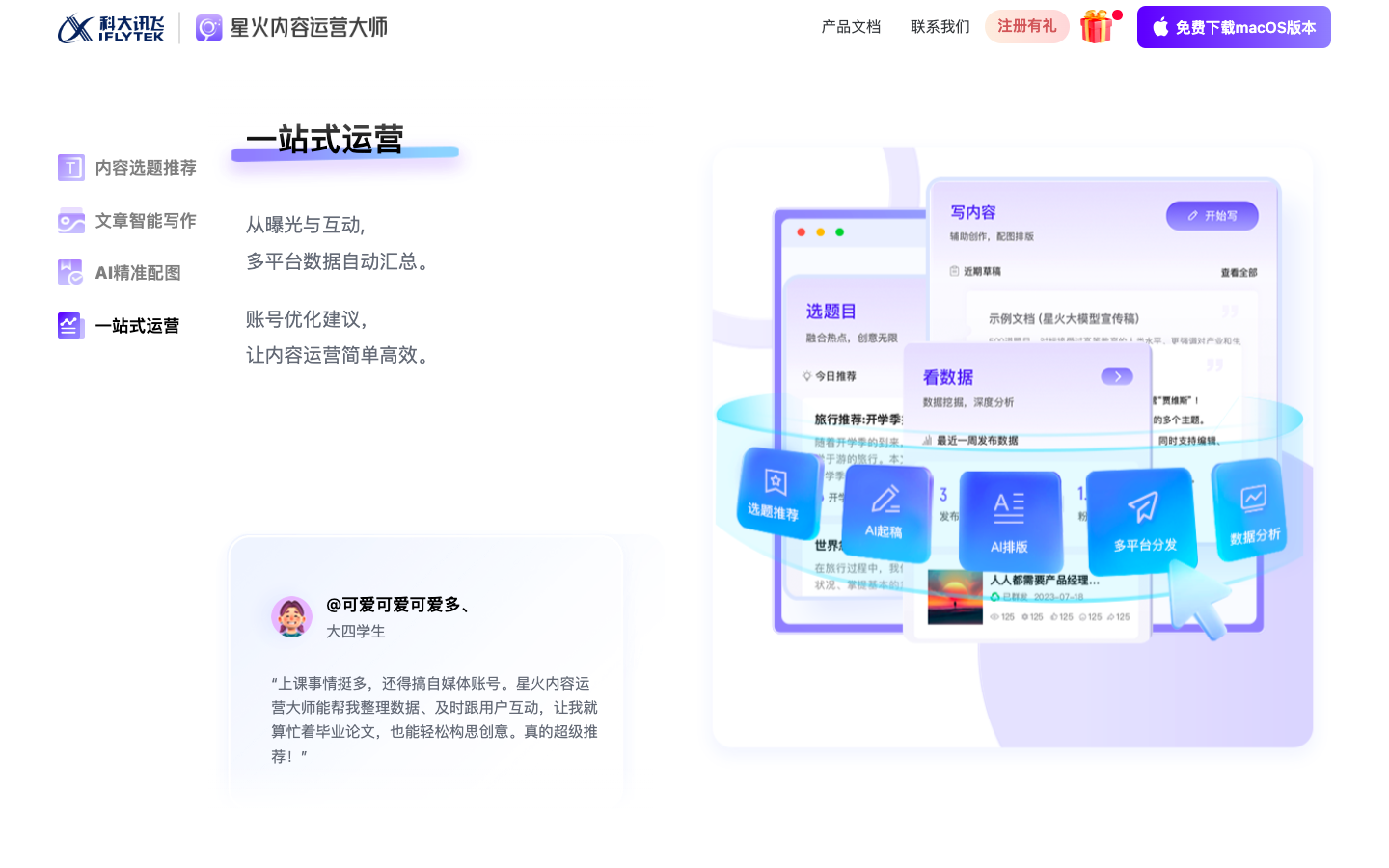The width and height of the screenshot is (1389, 868).
Task: Click the 文章智能写作 writing icon
Action: click(x=71, y=221)
